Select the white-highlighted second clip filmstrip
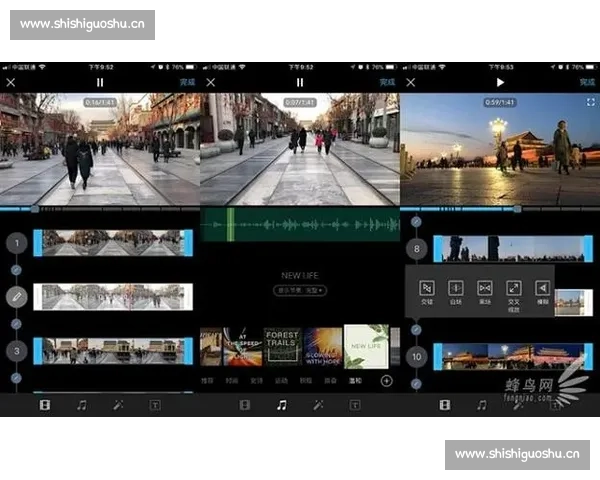Screen dimensions: 600x480 (x=113, y=297)
